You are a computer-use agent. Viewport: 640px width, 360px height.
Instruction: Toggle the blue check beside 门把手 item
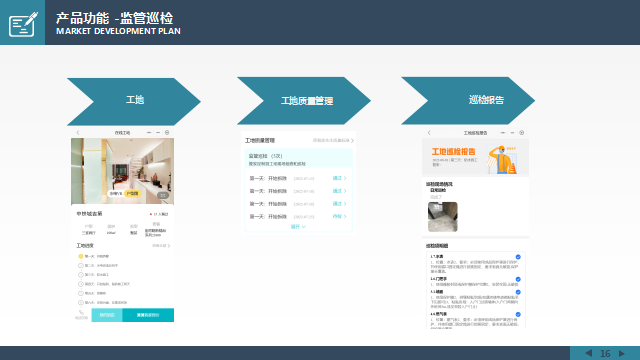click(518, 279)
